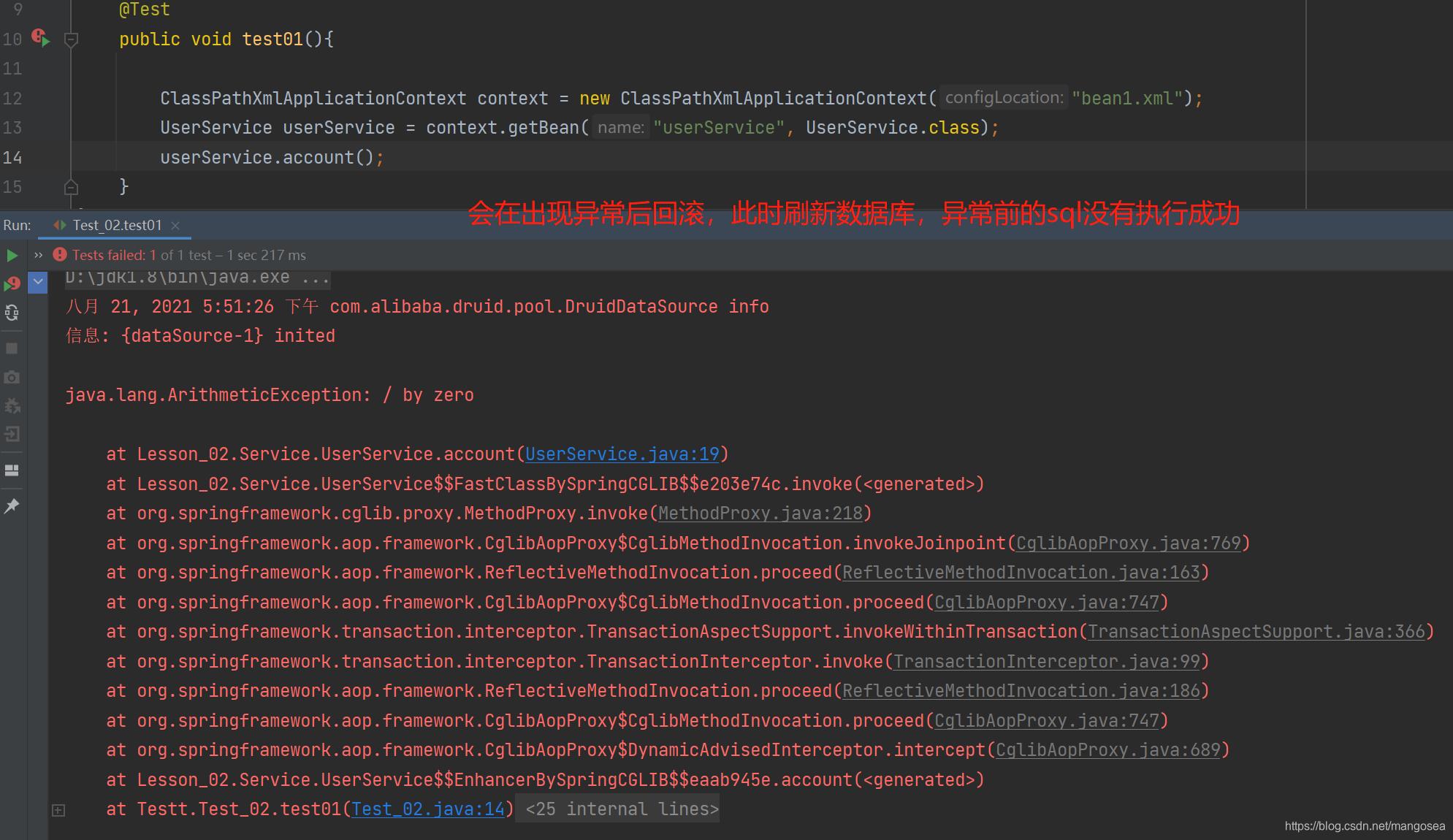
Task: Close the Test_02.test01 run tab
Action: 175,226
